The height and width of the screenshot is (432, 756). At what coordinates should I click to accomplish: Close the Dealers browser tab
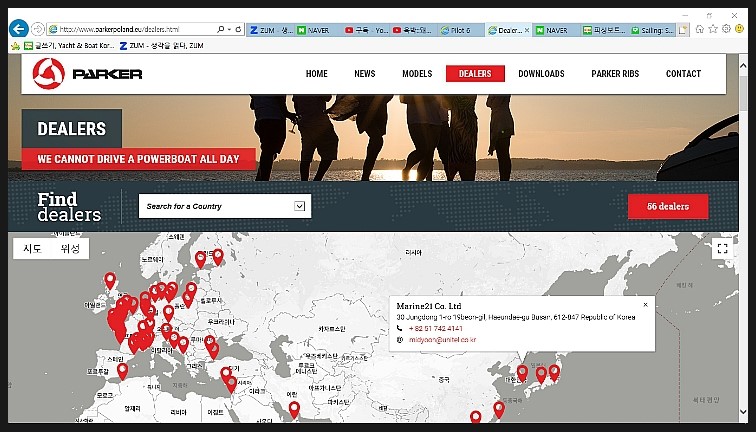[x=527, y=30]
